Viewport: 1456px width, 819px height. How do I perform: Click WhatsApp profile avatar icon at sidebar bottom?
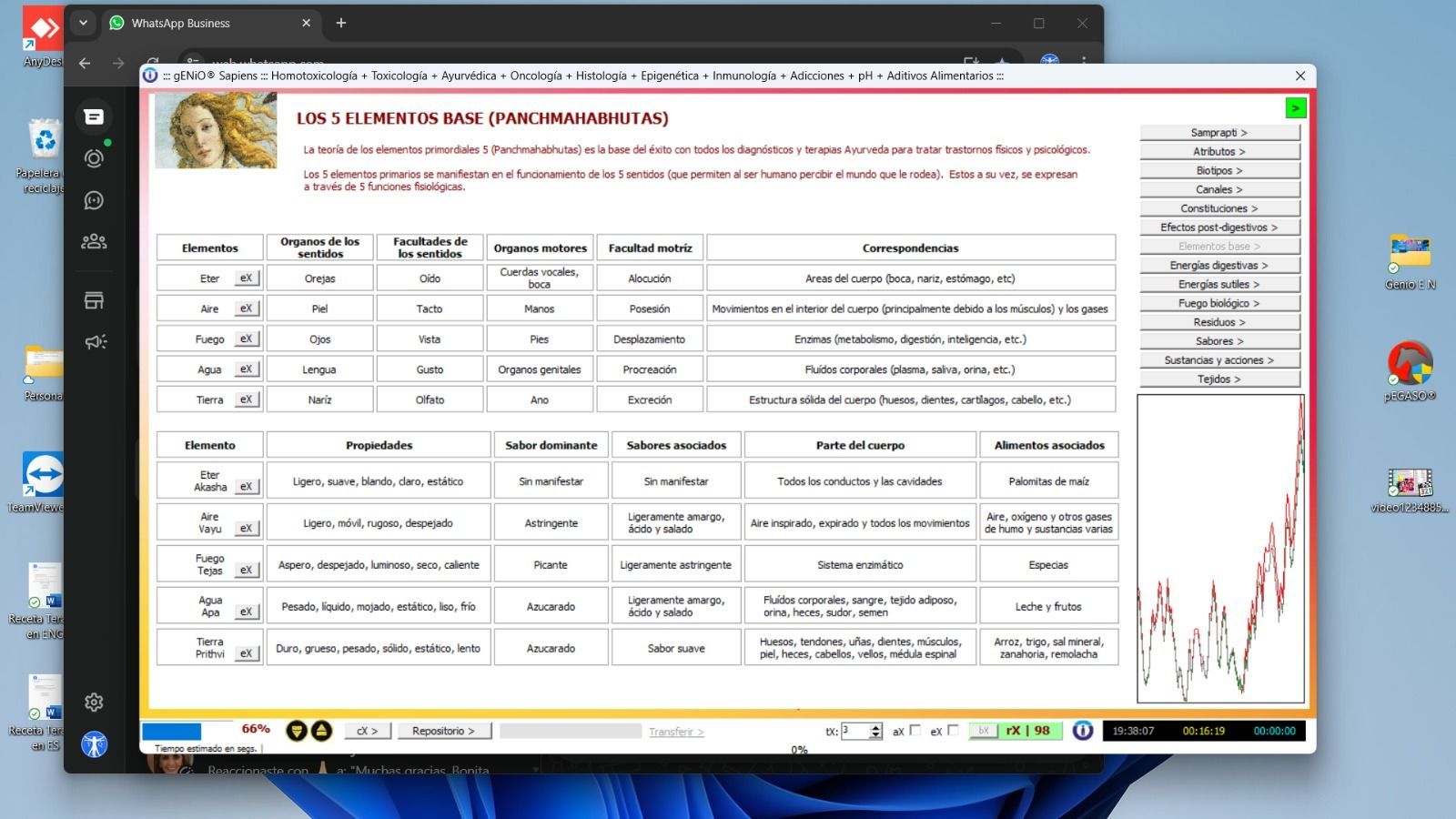click(x=94, y=744)
